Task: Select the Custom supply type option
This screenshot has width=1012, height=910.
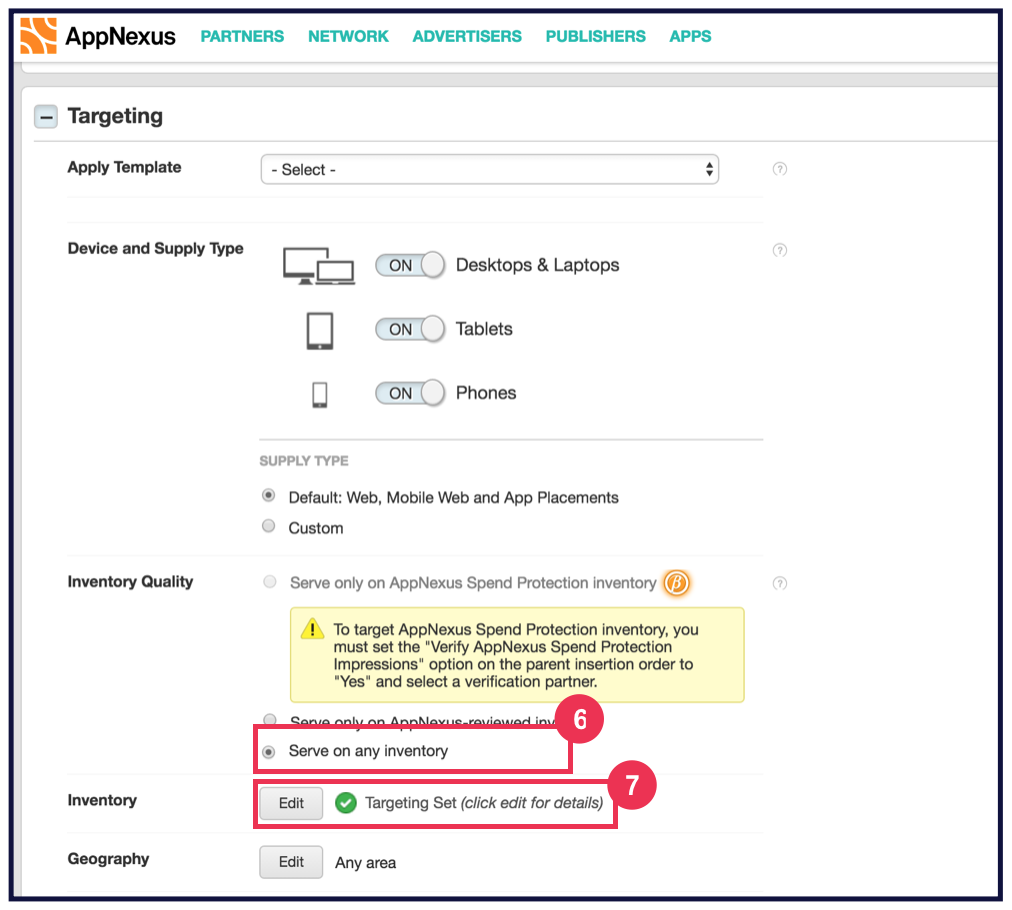Action: click(x=268, y=526)
